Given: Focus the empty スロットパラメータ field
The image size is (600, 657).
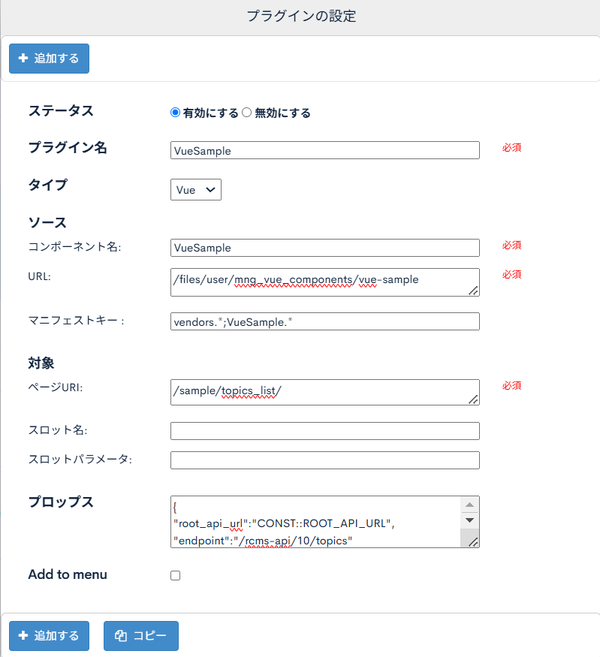Looking at the screenshot, I should click(325, 460).
